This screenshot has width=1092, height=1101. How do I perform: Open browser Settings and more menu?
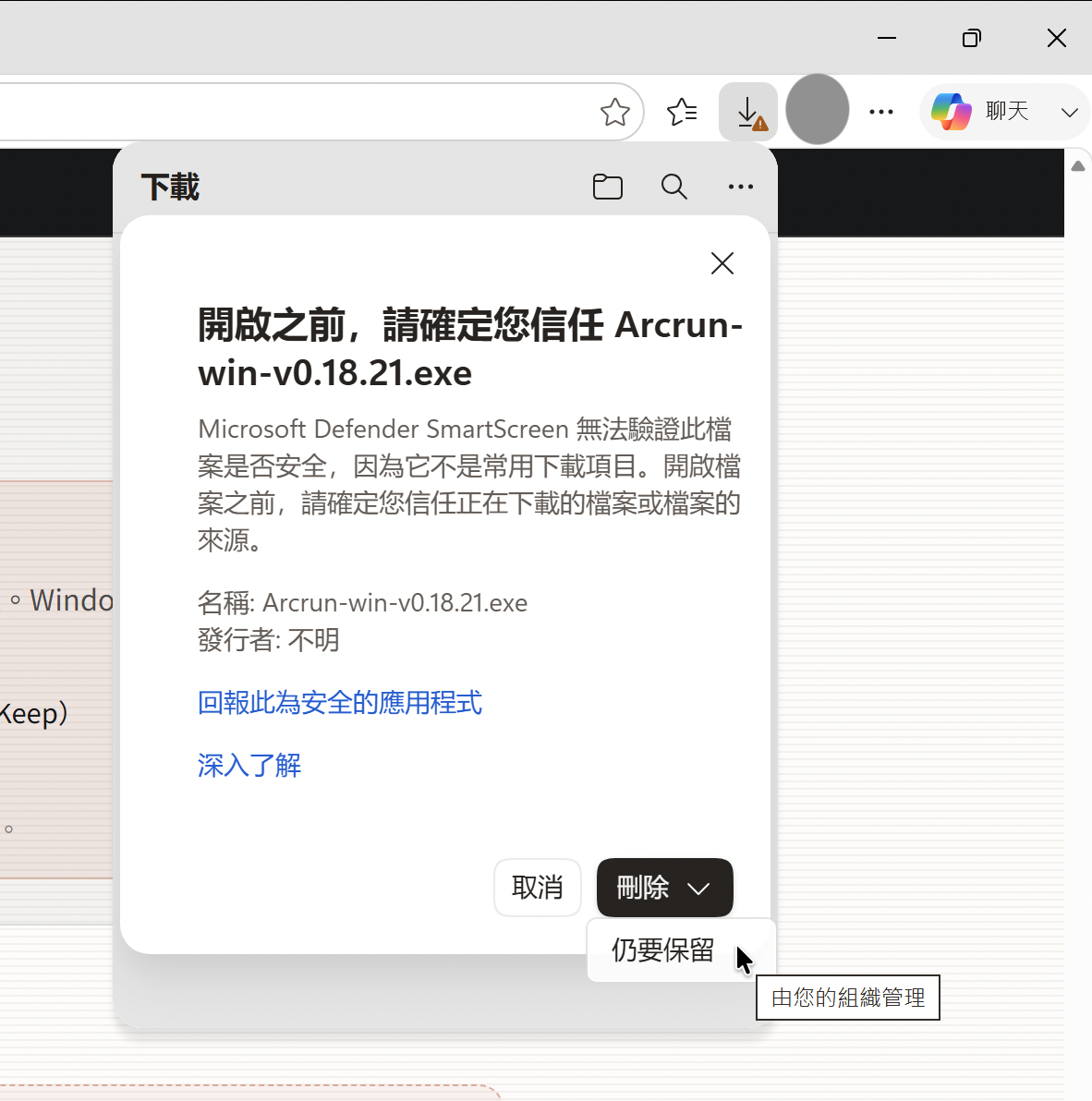880,112
